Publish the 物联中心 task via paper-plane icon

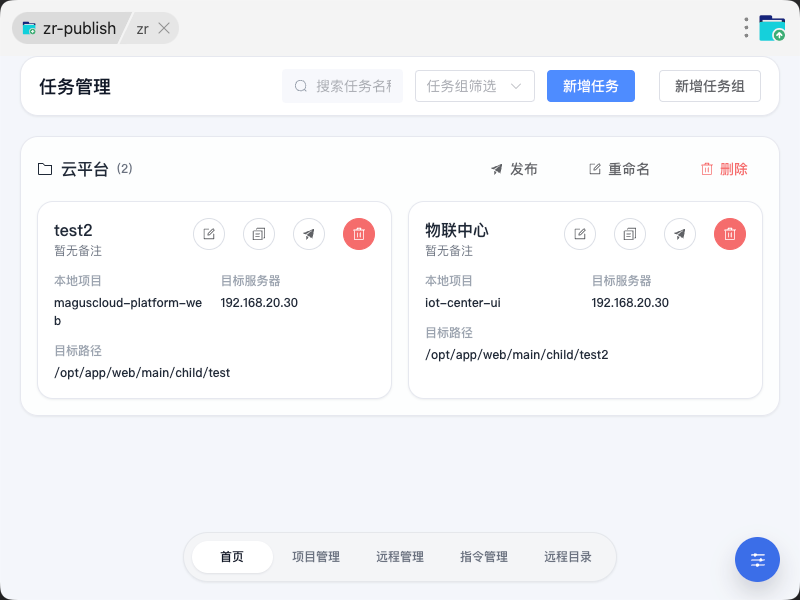[x=680, y=234]
